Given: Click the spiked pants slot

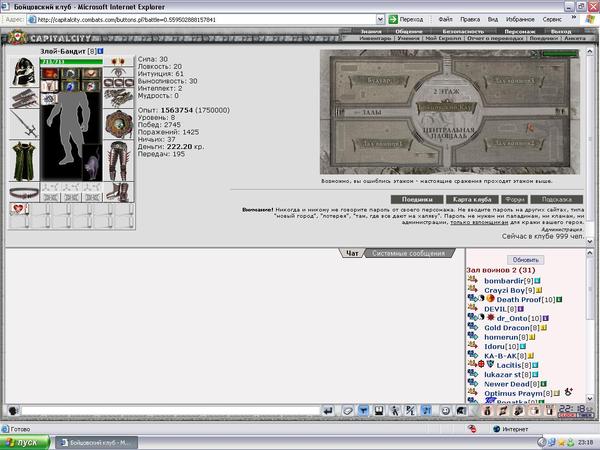Looking at the screenshot, I should [x=119, y=161].
